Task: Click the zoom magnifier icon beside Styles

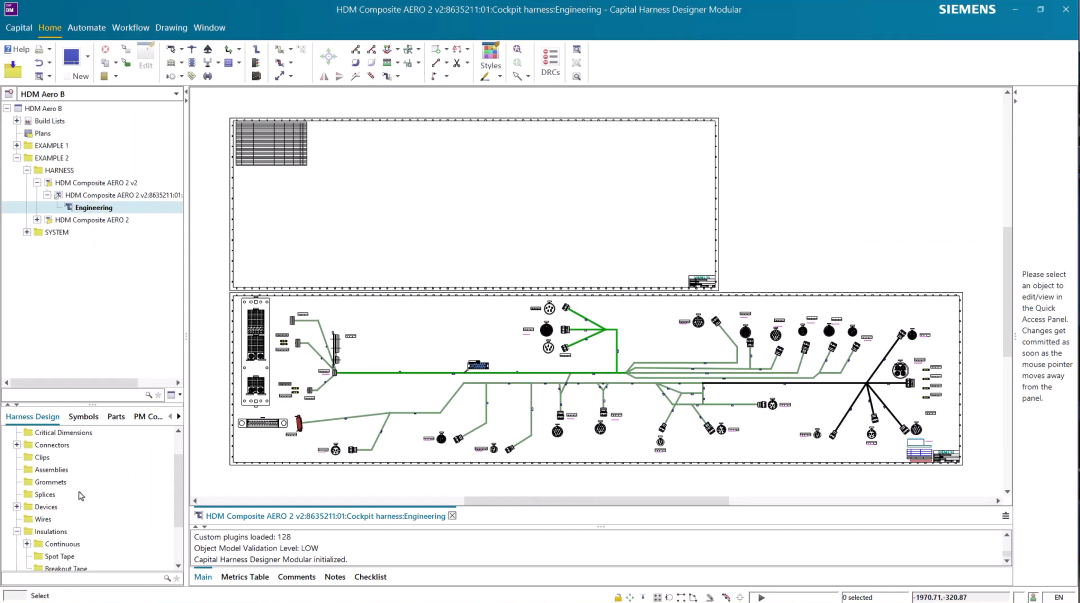Action: click(x=517, y=50)
